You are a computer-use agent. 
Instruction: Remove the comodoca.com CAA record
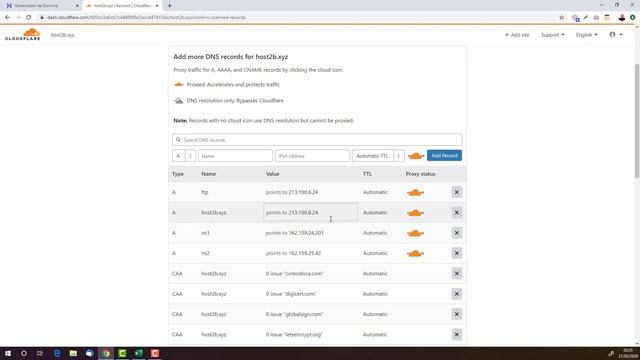tap(457, 273)
